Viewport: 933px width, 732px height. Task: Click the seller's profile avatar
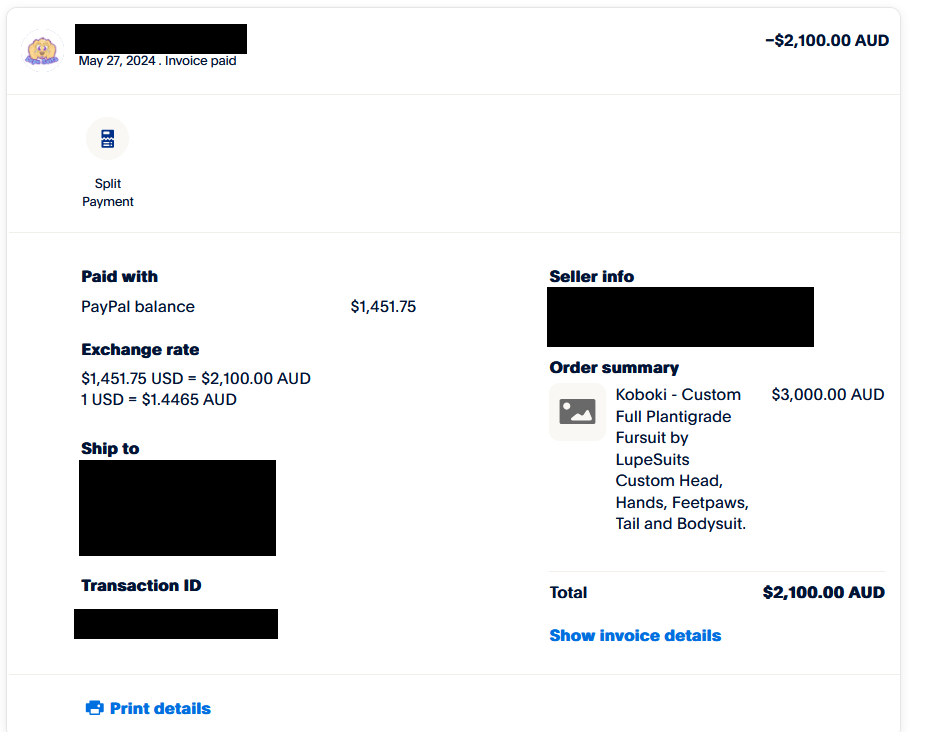click(42, 51)
